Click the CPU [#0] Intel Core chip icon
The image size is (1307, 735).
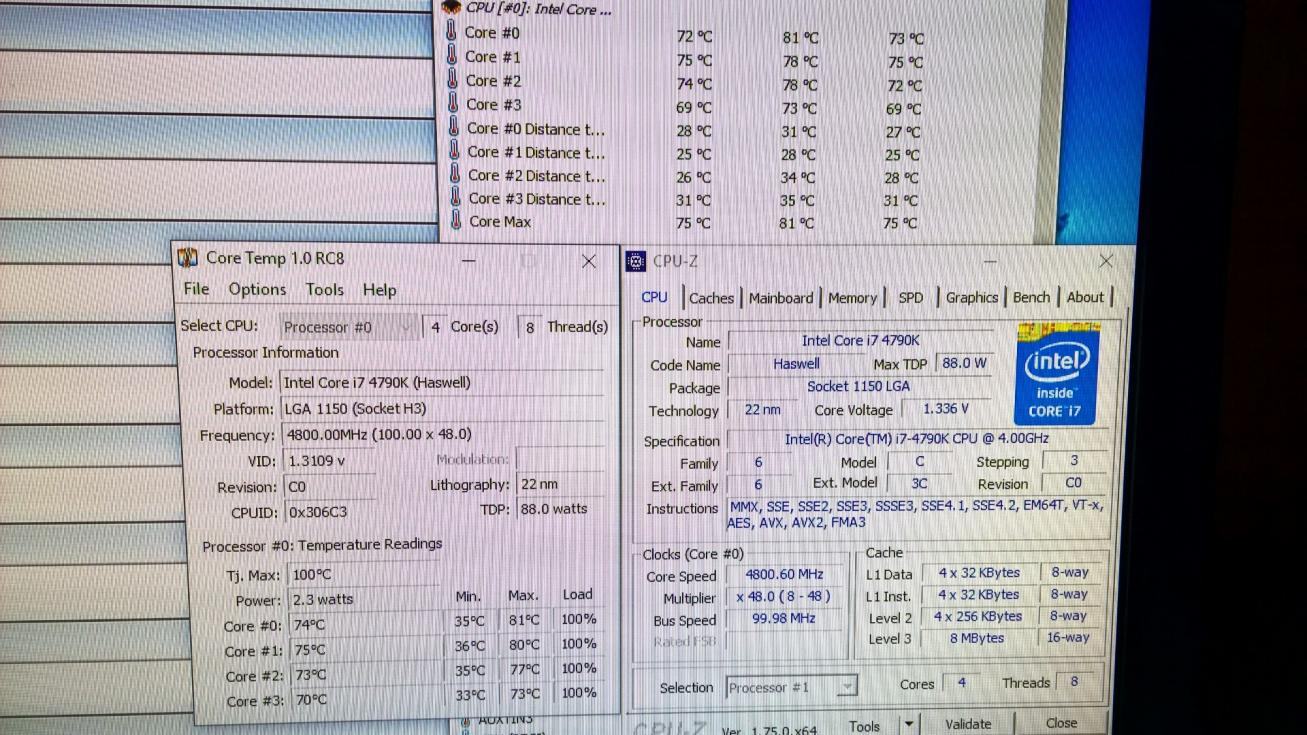451,8
